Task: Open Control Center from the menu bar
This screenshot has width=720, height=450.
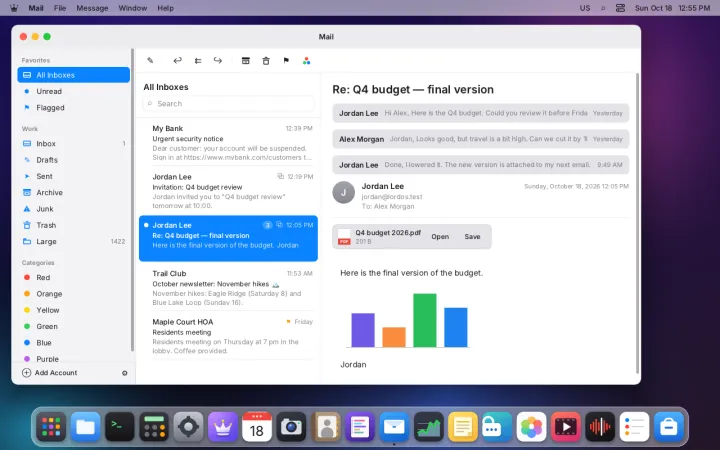Action: pos(620,8)
